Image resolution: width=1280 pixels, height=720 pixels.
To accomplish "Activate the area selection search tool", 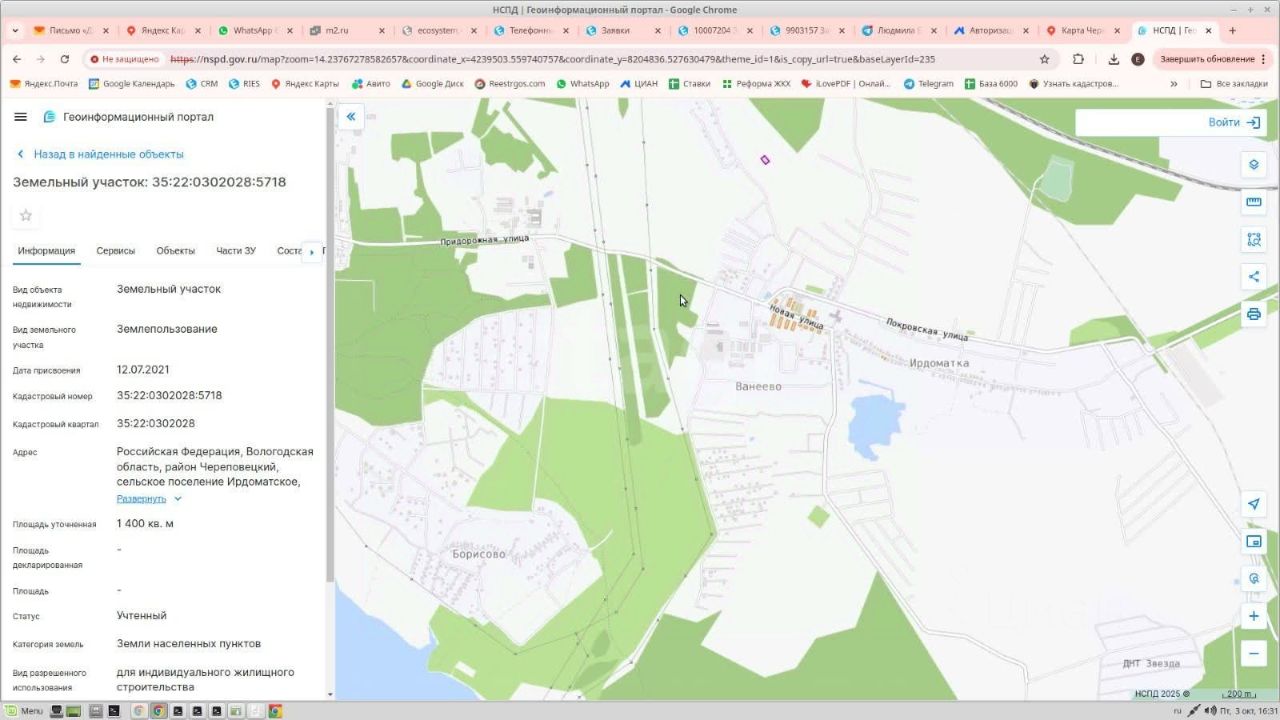I will point(1253,240).
